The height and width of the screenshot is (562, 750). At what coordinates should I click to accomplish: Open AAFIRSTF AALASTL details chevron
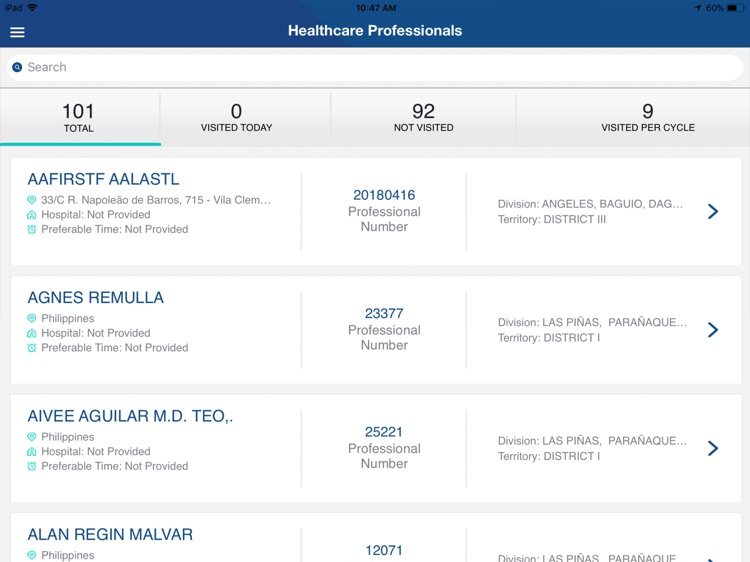click(713, 211)
